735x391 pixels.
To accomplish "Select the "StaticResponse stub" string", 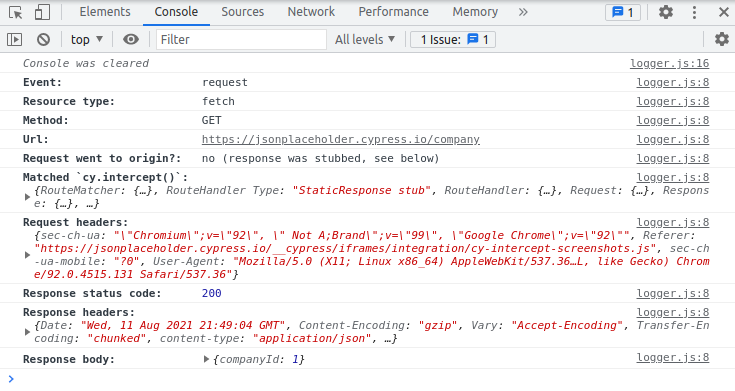I will pos(361,190).
